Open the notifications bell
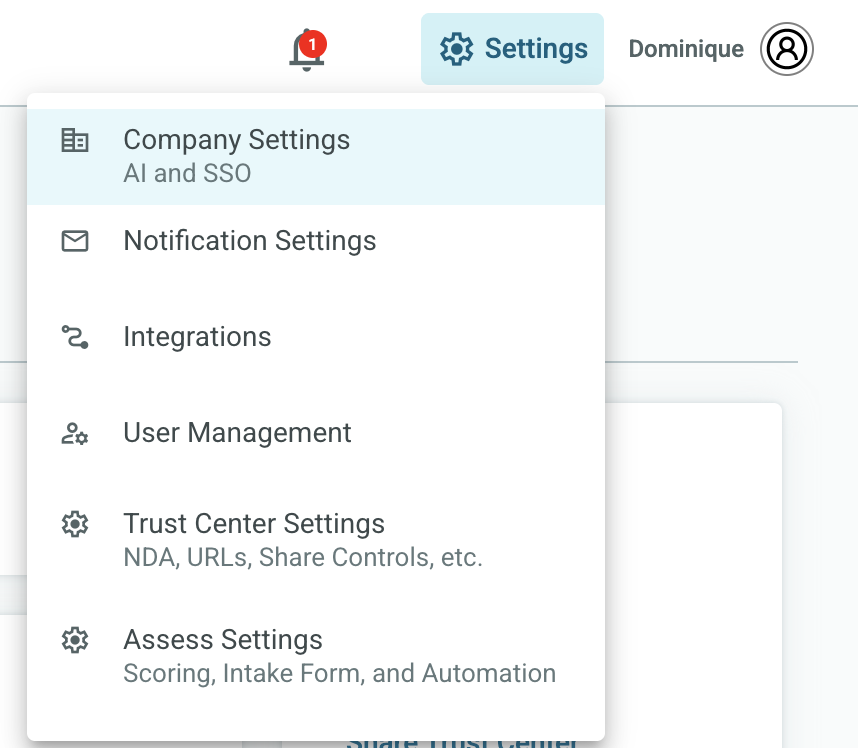 coord(306,50)
